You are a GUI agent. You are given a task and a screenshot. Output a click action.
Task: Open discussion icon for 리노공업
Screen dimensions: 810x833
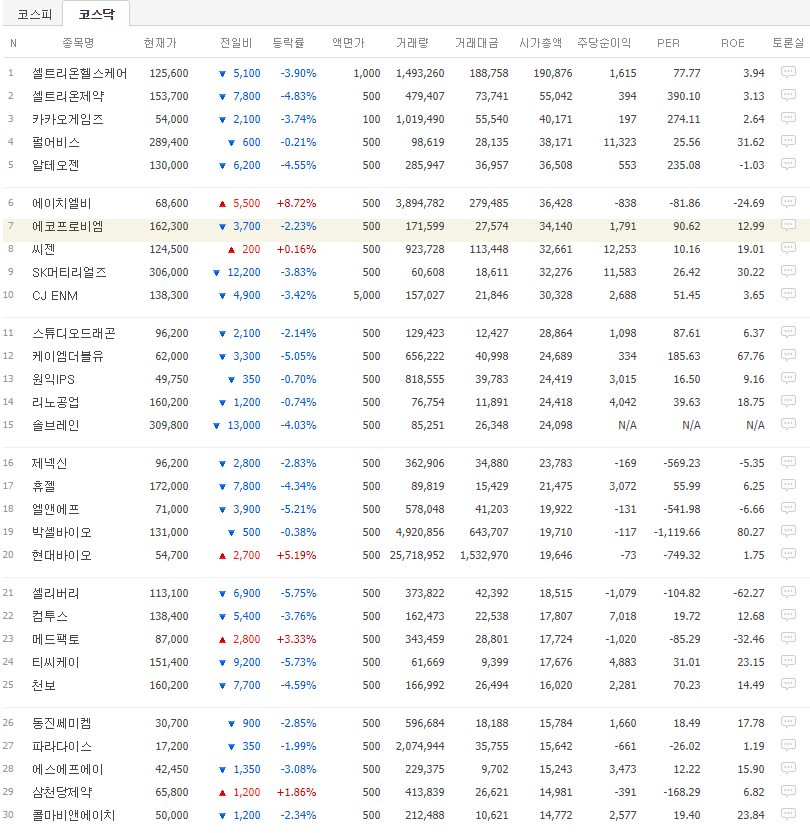[788, 401]
